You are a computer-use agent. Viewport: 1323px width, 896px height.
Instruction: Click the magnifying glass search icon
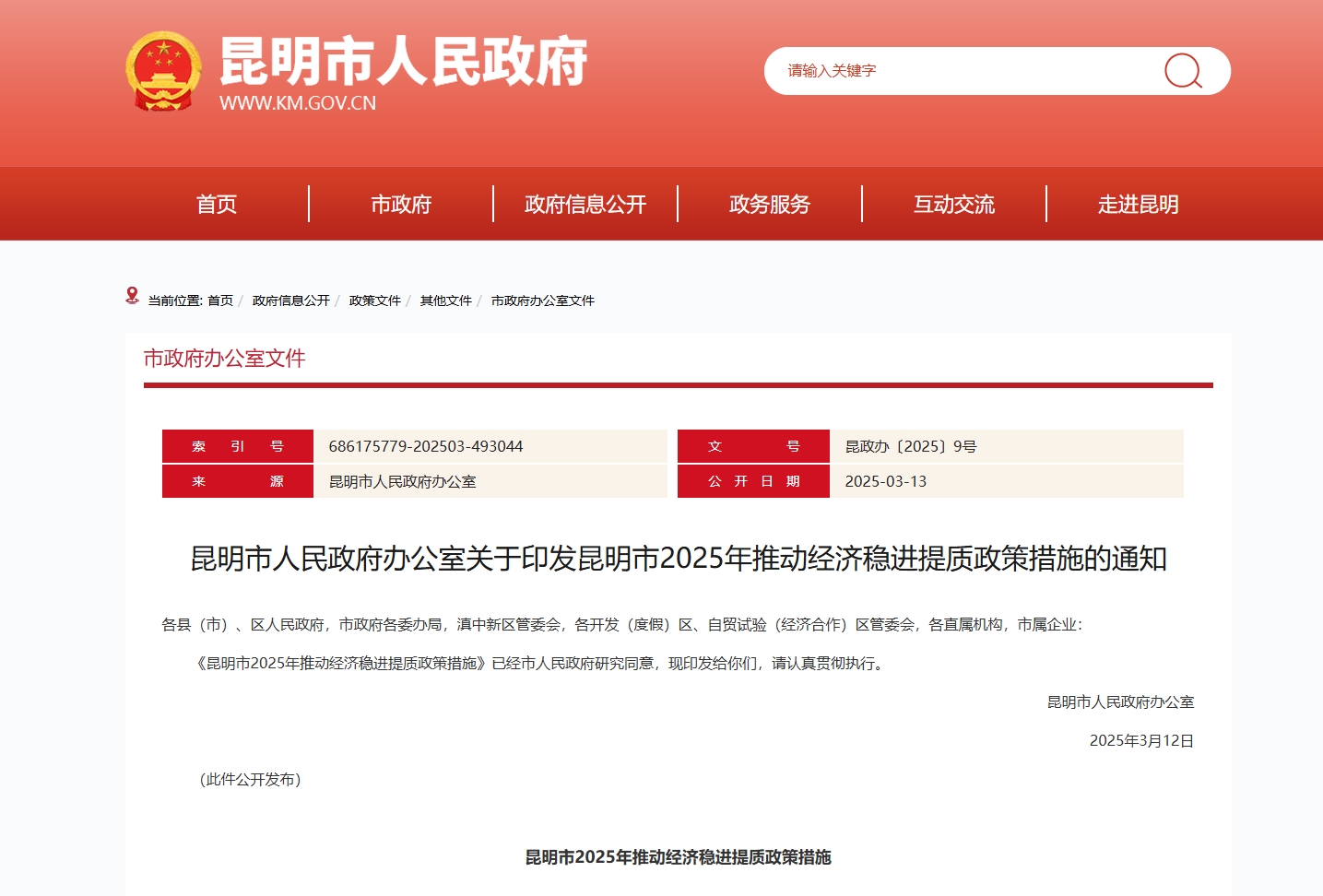1183,71
